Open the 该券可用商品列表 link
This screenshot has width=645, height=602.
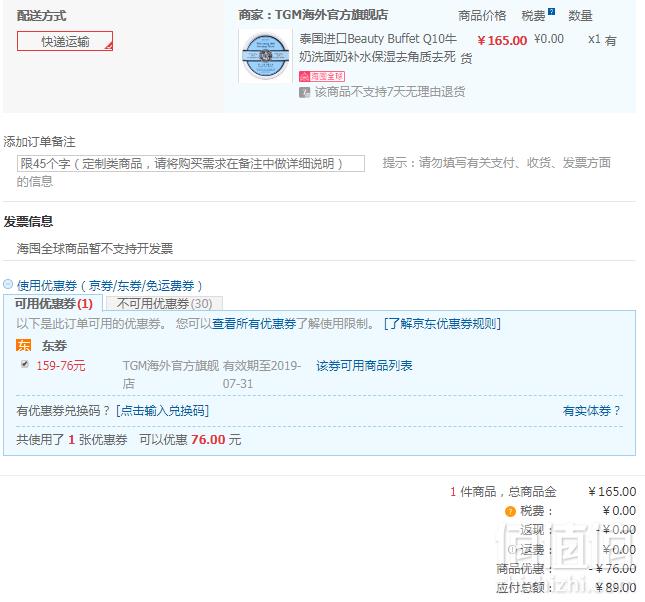pyautogui.click(x=364, y=365)
